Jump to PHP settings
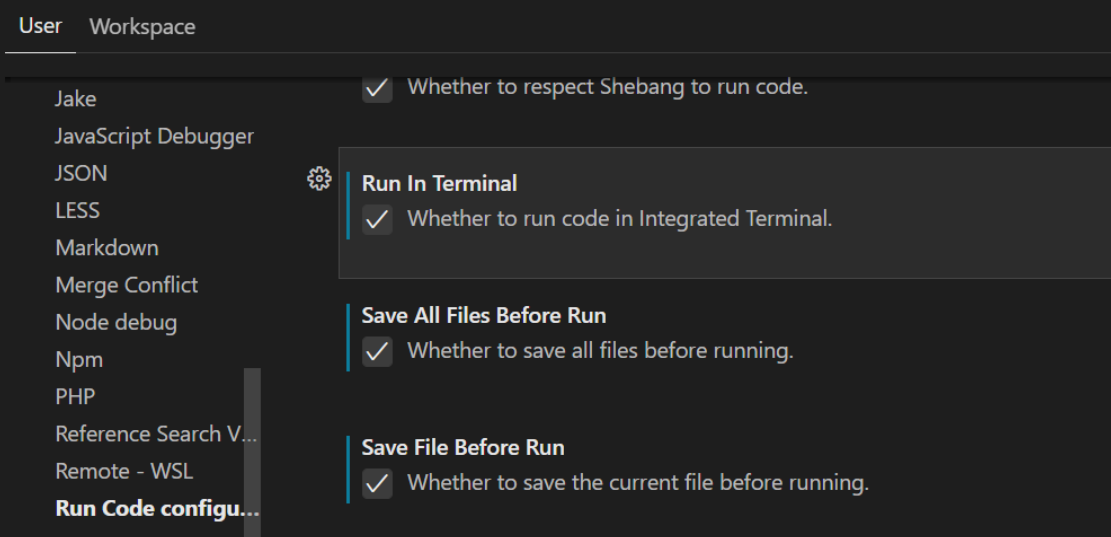 75,396
